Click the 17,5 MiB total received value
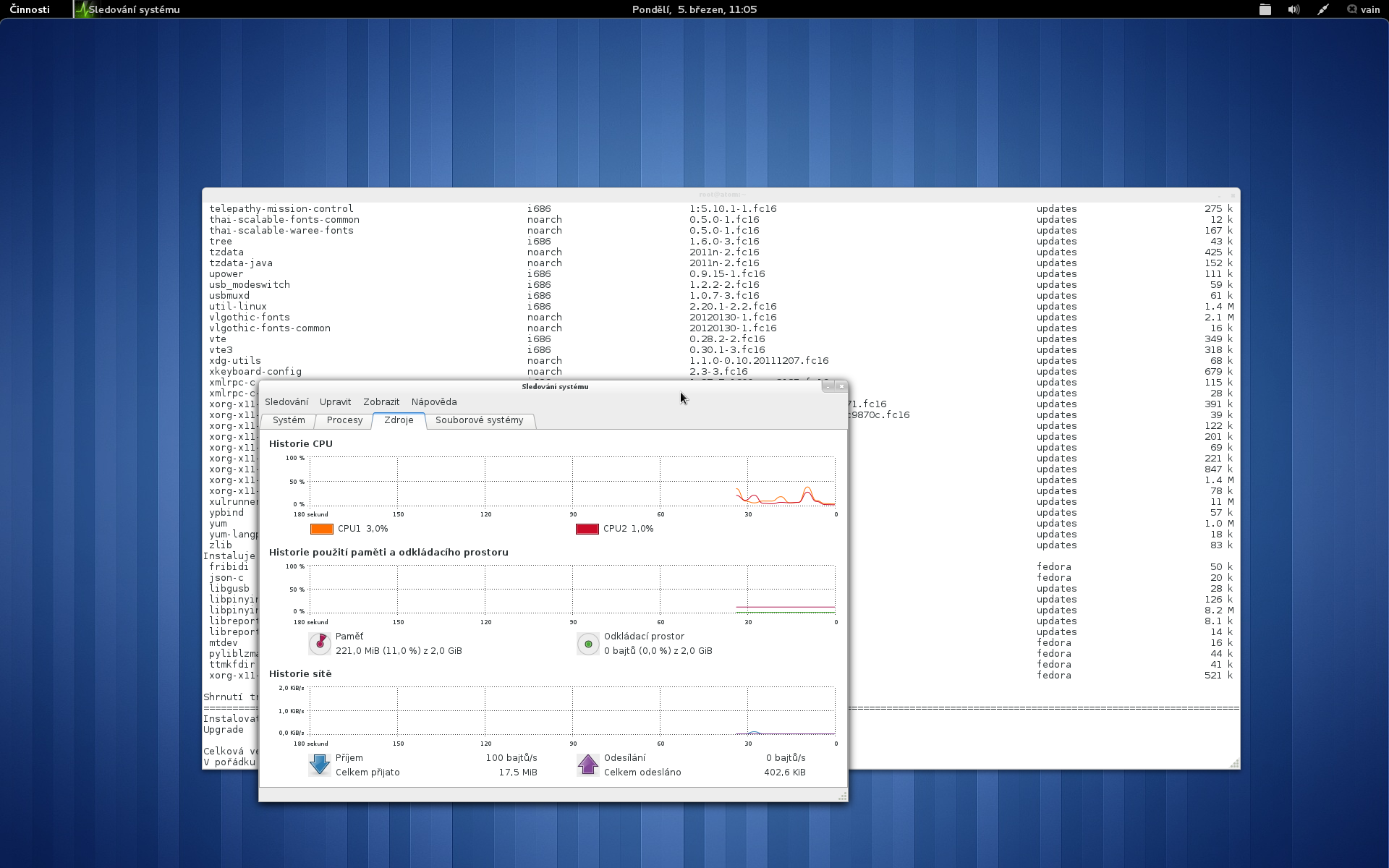Image resolution: width=1389 pixels, height=868 pixels. point(518,773)
